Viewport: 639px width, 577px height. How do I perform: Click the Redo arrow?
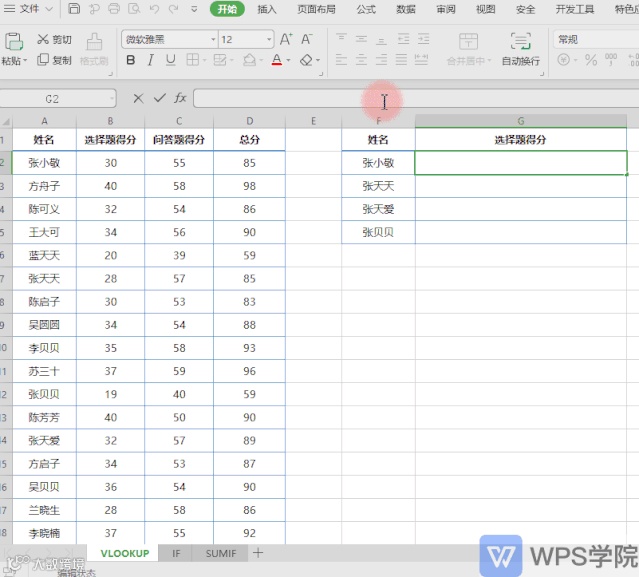coord(174,9)
